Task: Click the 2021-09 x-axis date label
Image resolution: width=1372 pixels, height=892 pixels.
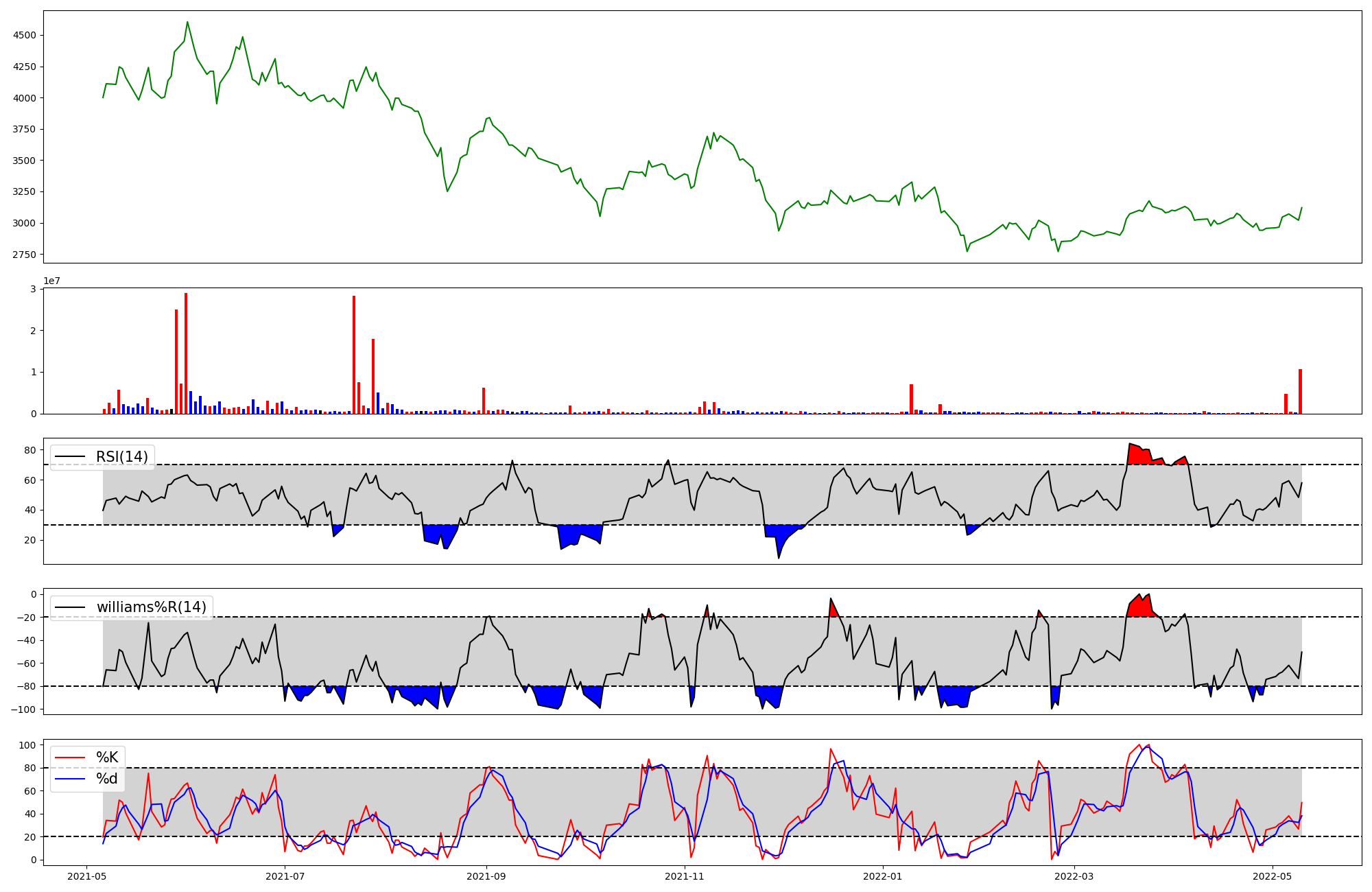Action: (486, 876)
